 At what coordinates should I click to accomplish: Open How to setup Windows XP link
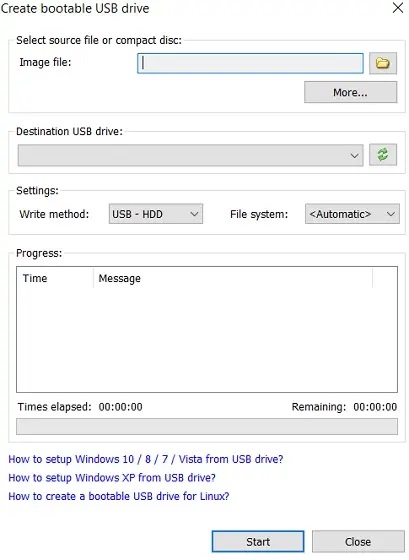tap(112, 478)
